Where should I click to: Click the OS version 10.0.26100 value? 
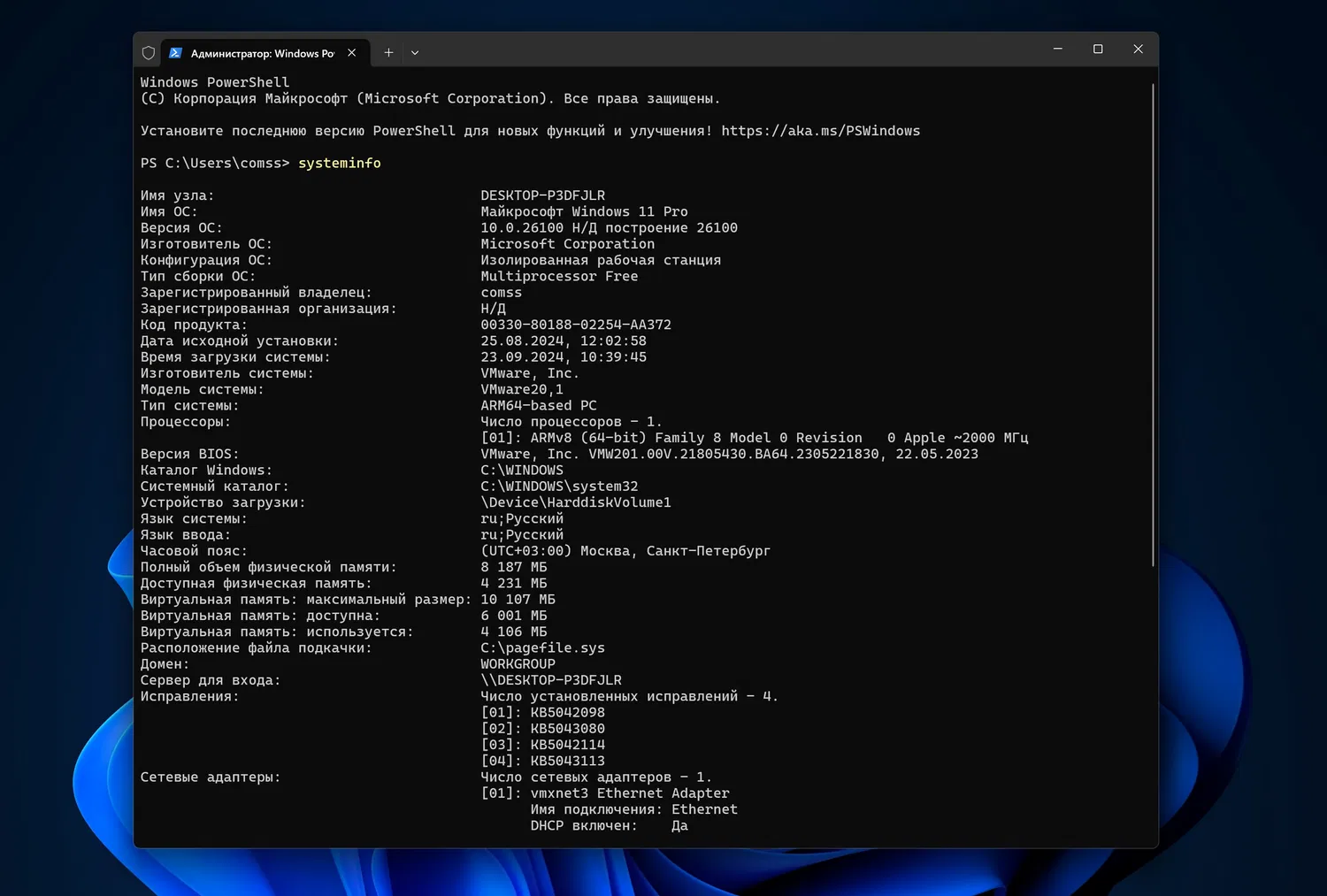coord(610,228)
